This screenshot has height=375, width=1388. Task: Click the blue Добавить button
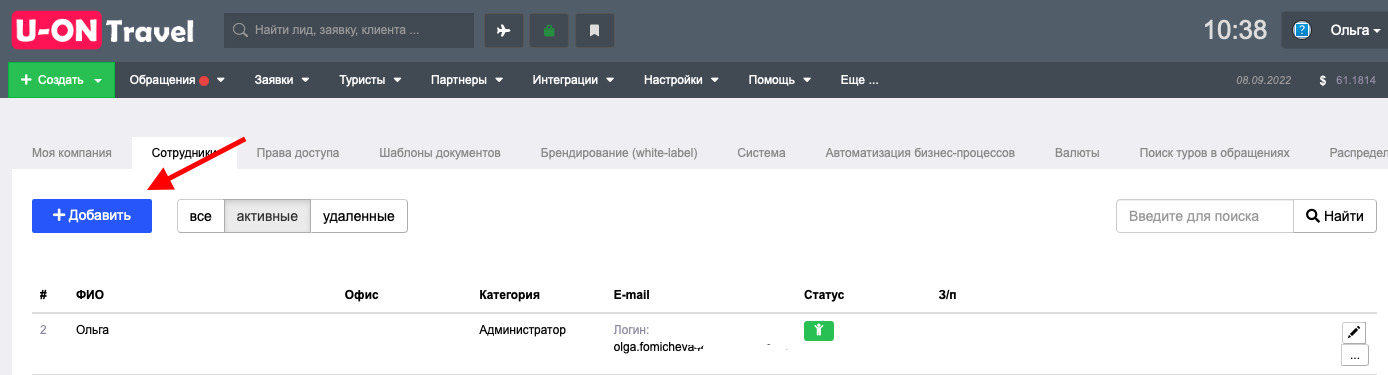tap(92, 216)
